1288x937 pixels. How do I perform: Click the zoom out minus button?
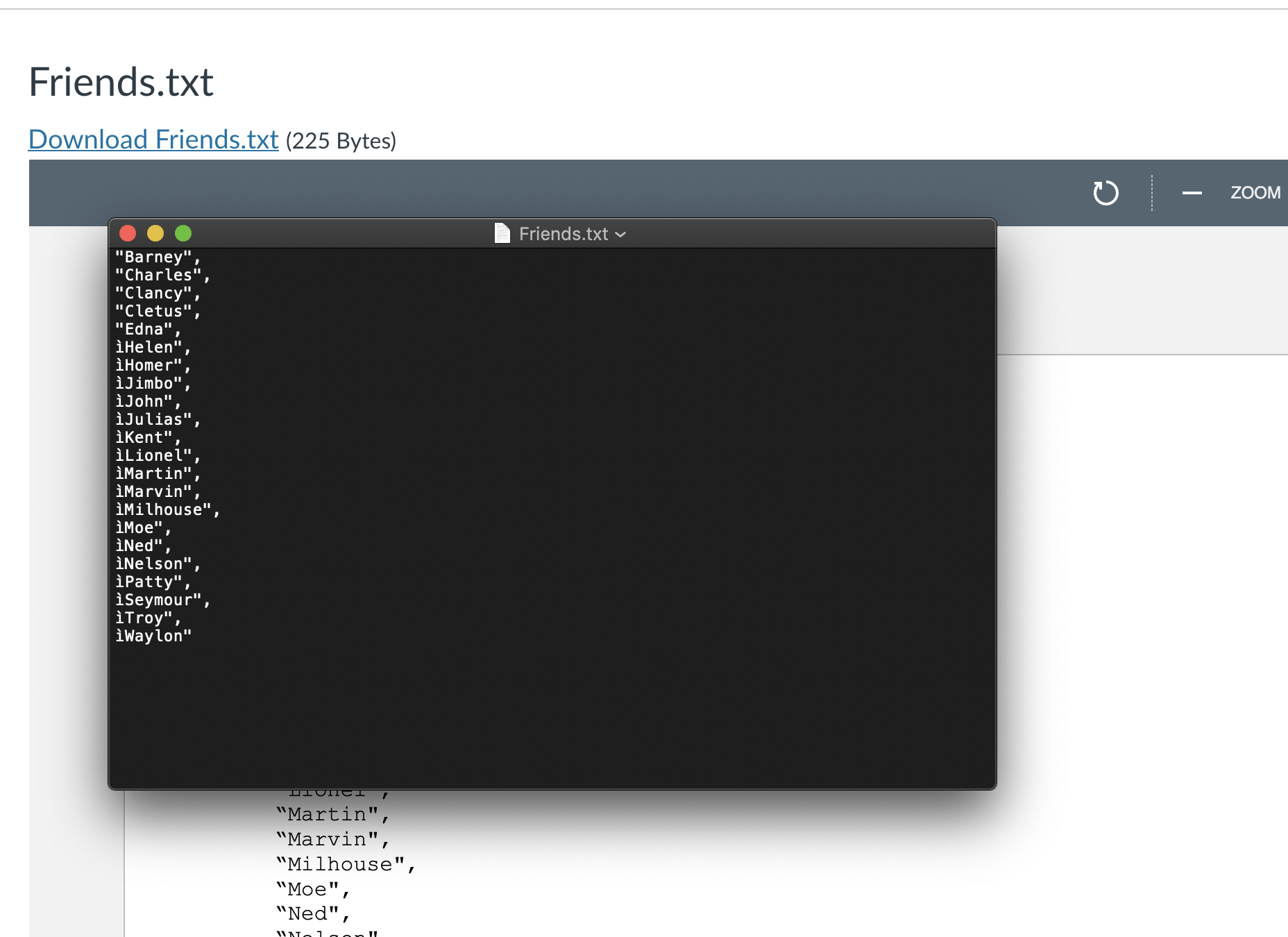1192,193
